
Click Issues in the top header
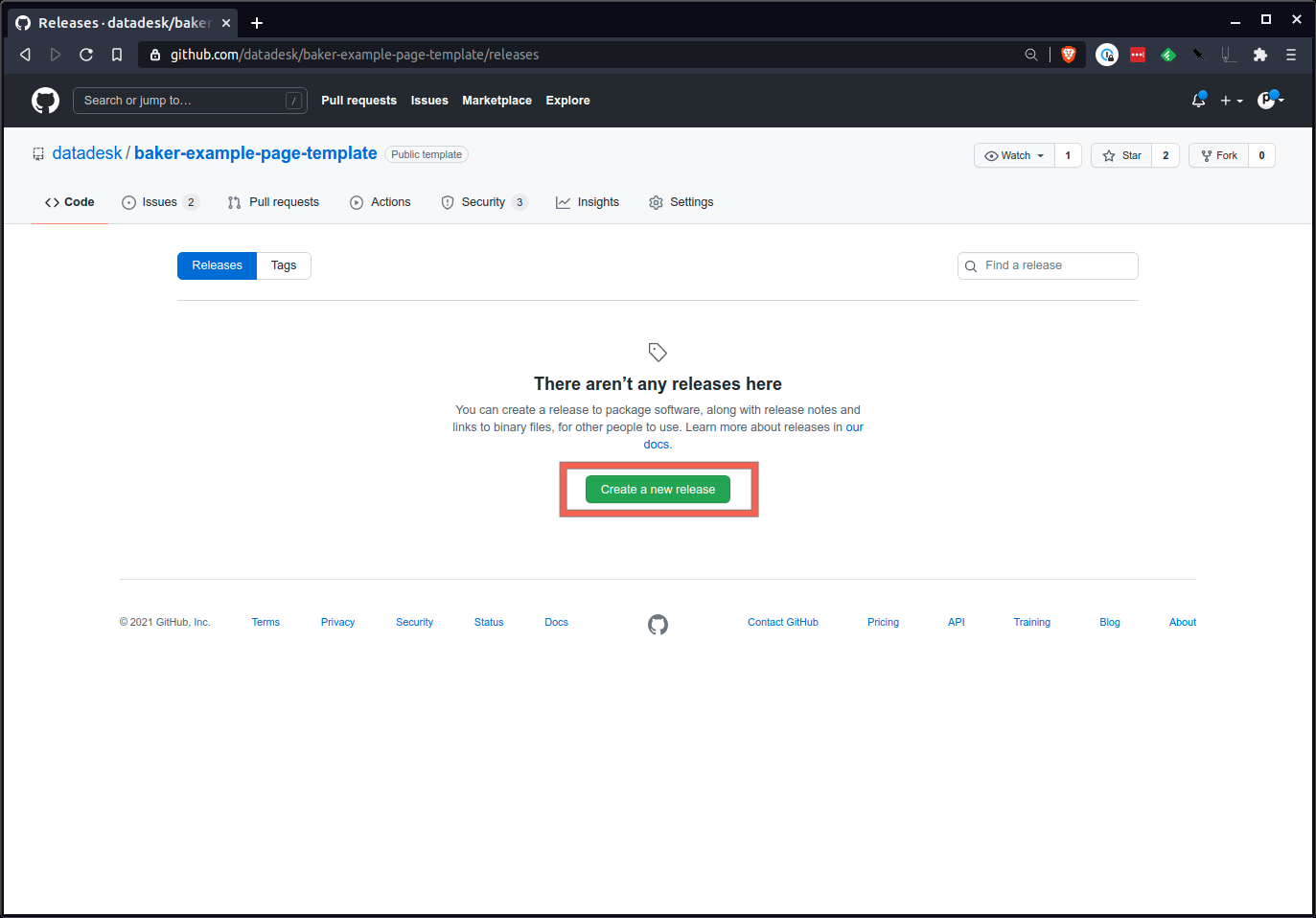pos(429,101)
